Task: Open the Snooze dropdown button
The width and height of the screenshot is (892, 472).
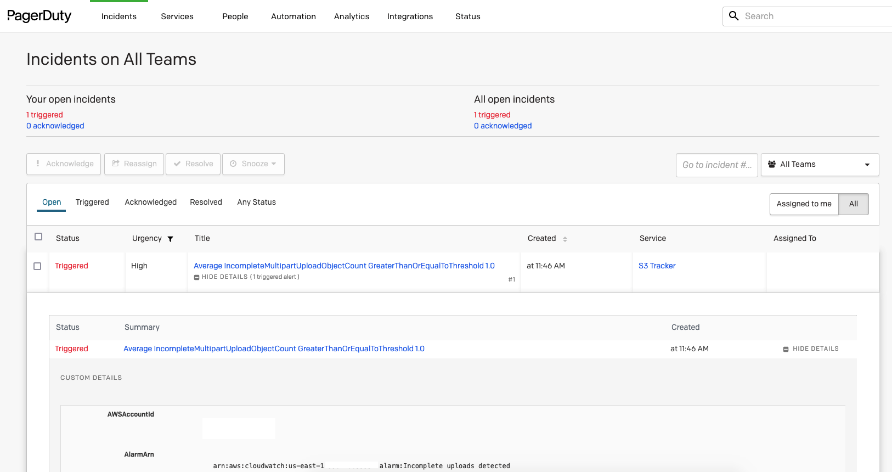Action: tap(253, 164)
